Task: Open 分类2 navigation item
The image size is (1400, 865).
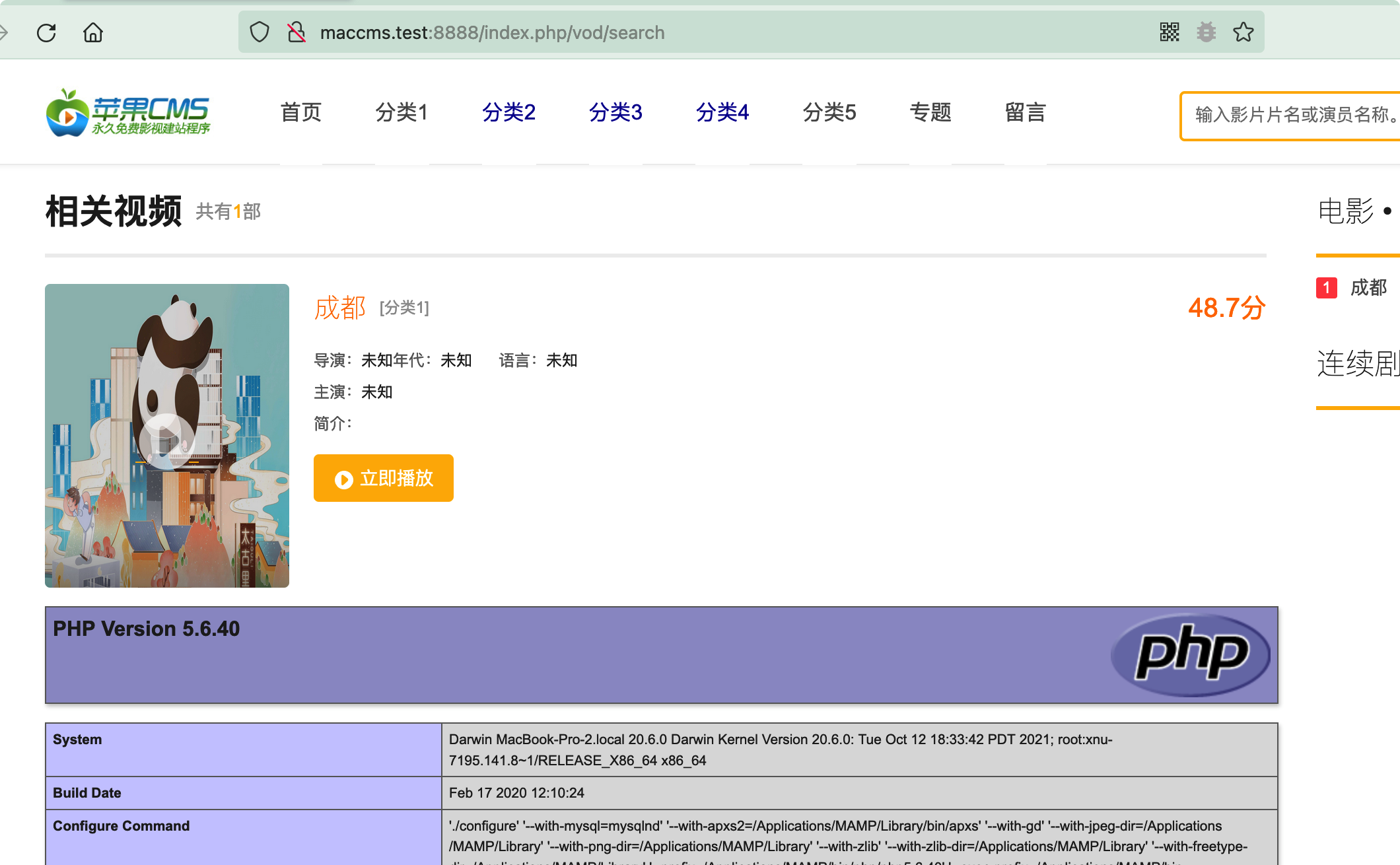Action: pyautogui.click(x=509, y=112)
